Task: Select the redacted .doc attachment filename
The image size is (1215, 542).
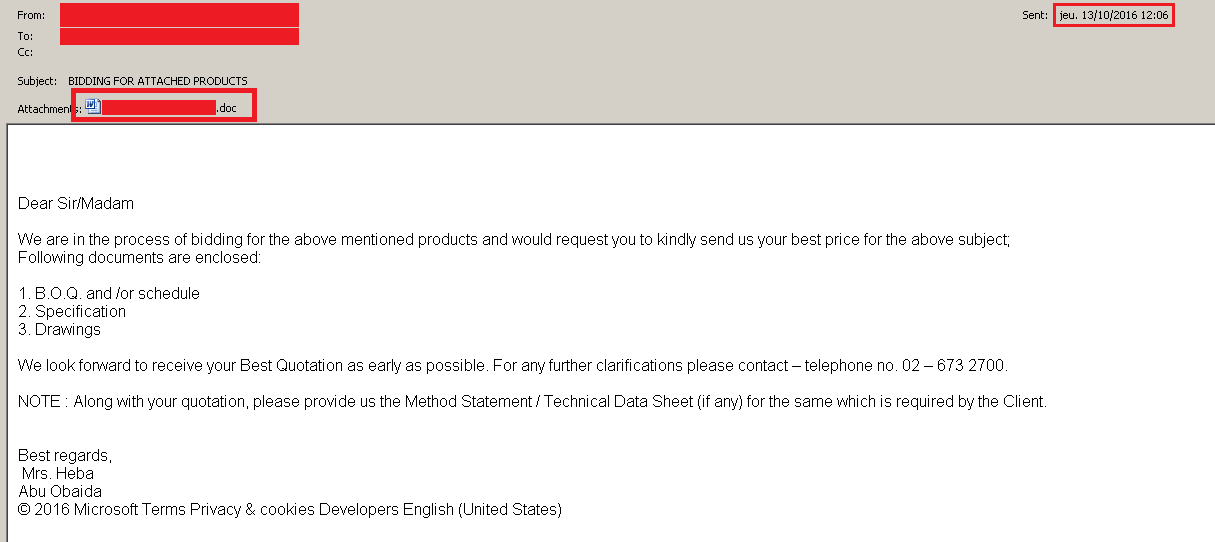Action: 169,107
